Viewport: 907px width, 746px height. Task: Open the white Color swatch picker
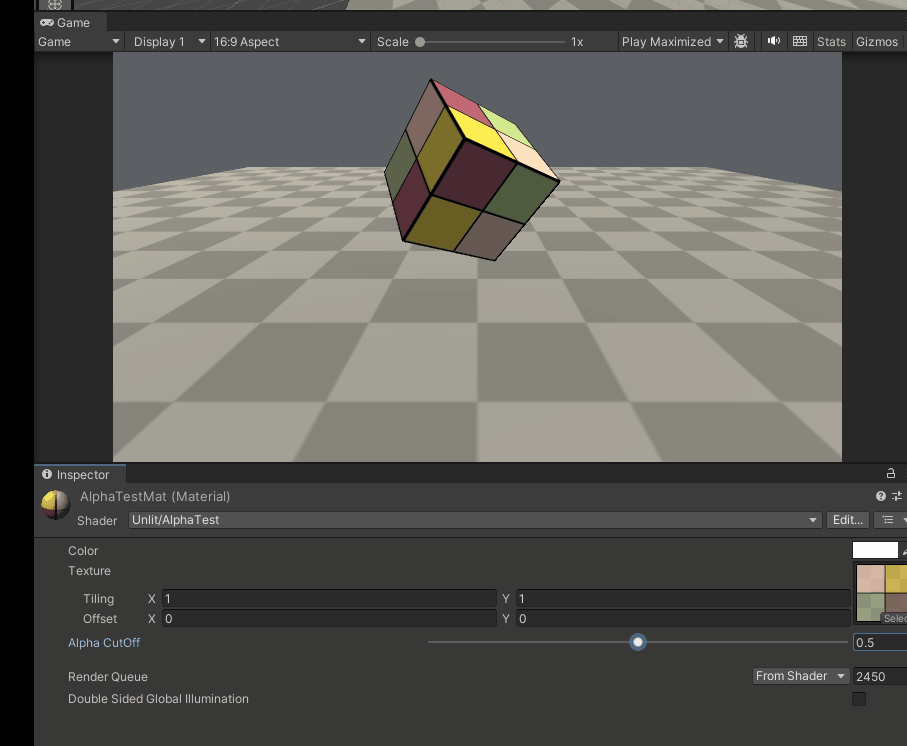pos(875,550)
